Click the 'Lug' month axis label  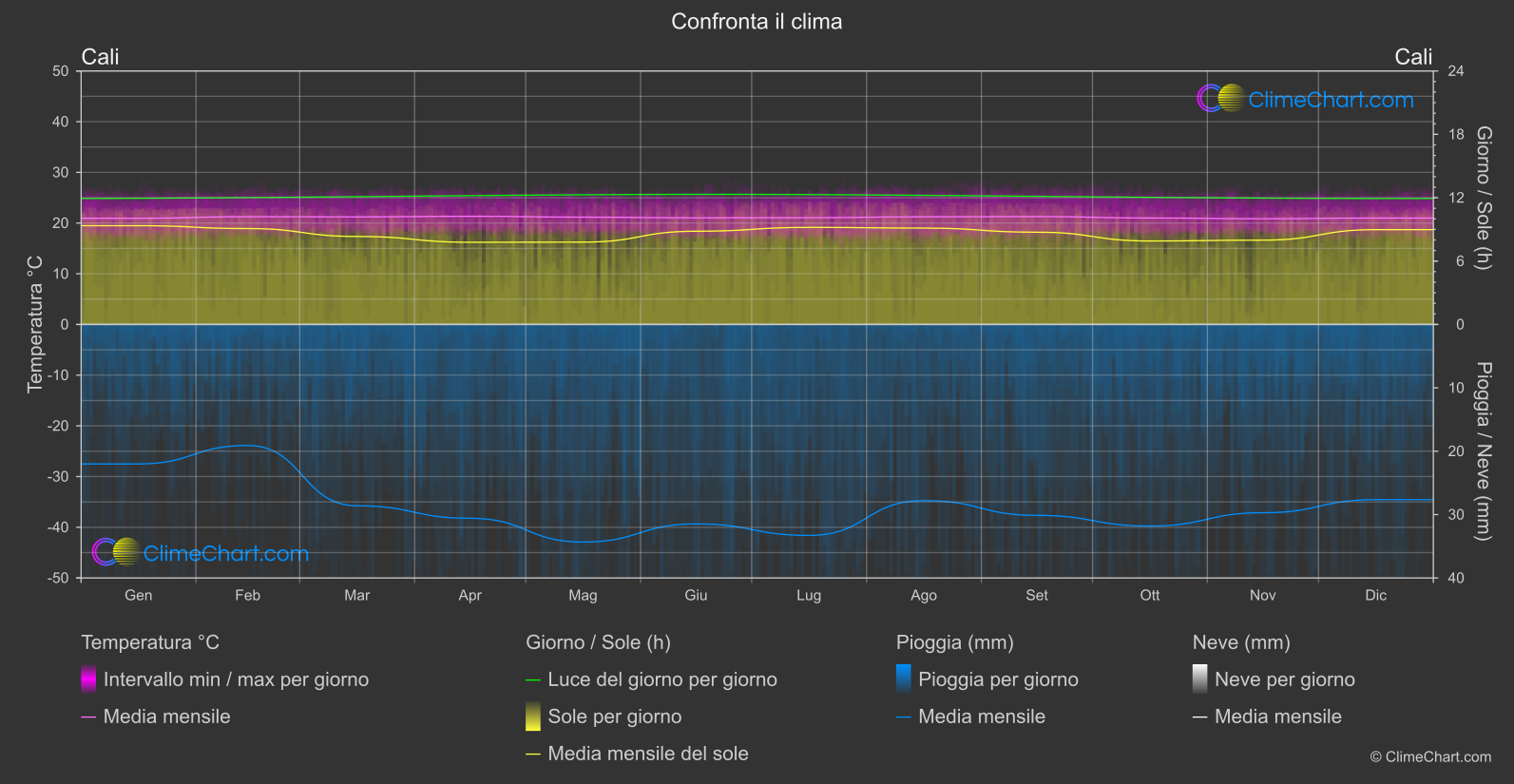809,595
